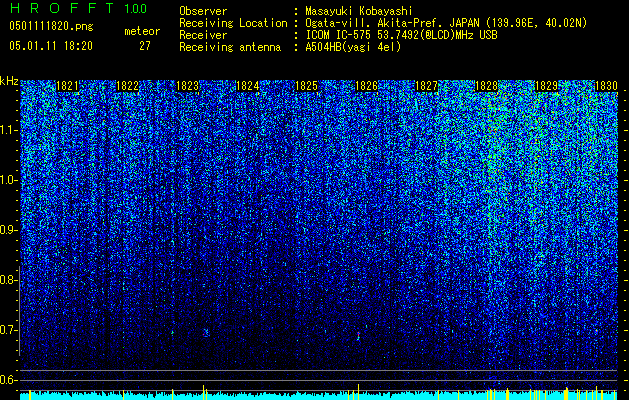
Task: Click the Receiving Location field label
Action: tap(233, 24)
